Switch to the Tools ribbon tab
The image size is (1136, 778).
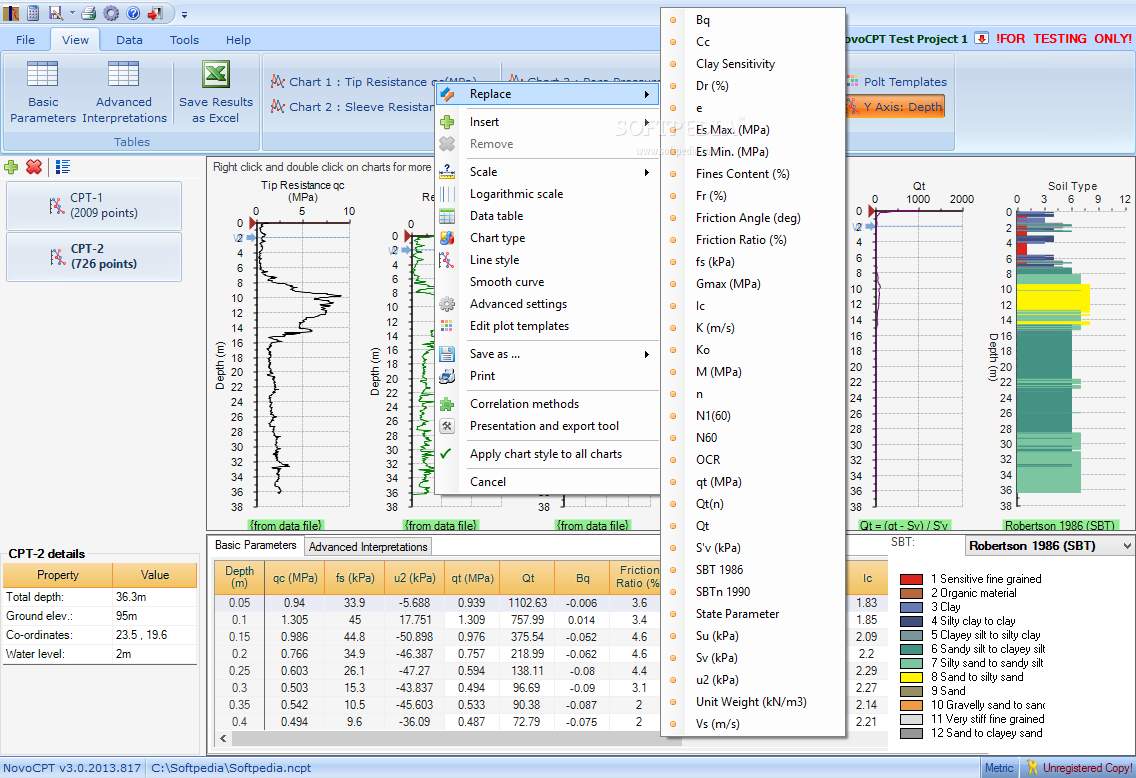184,40
